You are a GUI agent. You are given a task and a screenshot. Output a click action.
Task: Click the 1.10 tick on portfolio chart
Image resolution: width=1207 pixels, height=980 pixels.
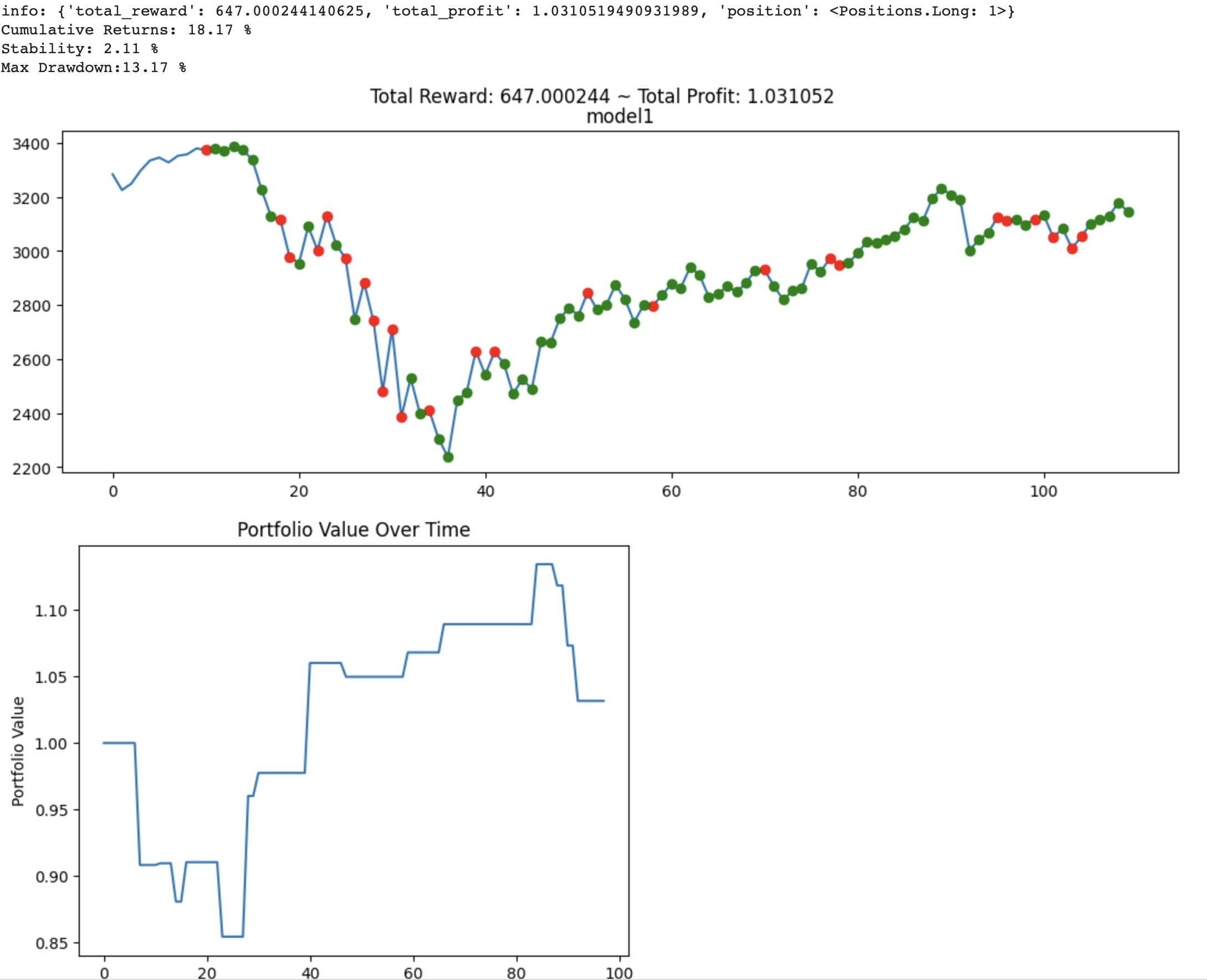[51, 611]
